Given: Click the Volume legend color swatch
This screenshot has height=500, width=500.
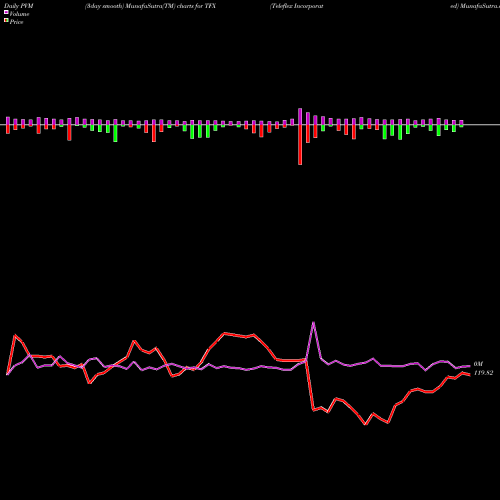Looking at the screenshot, I should click(6, 12).
